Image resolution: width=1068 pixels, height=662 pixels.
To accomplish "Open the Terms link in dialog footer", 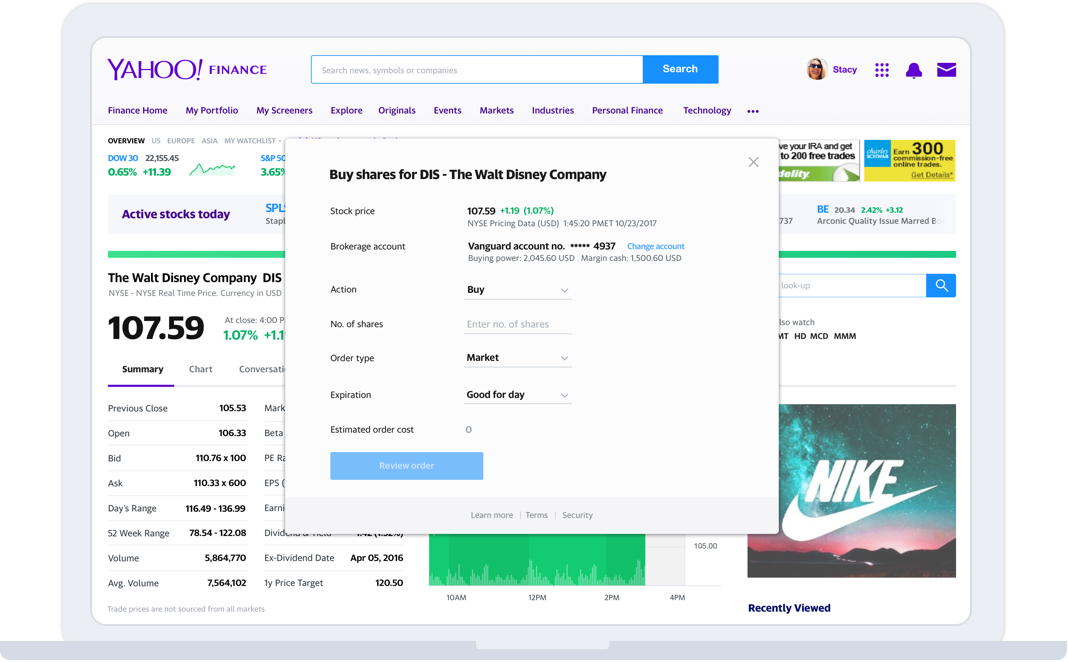I will click(537, 516).
